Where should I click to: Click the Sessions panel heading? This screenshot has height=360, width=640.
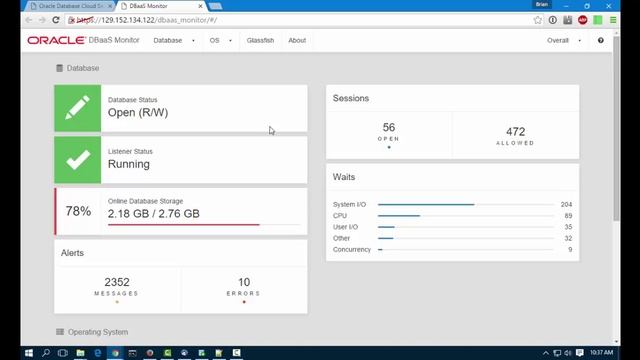pos(351,98)
